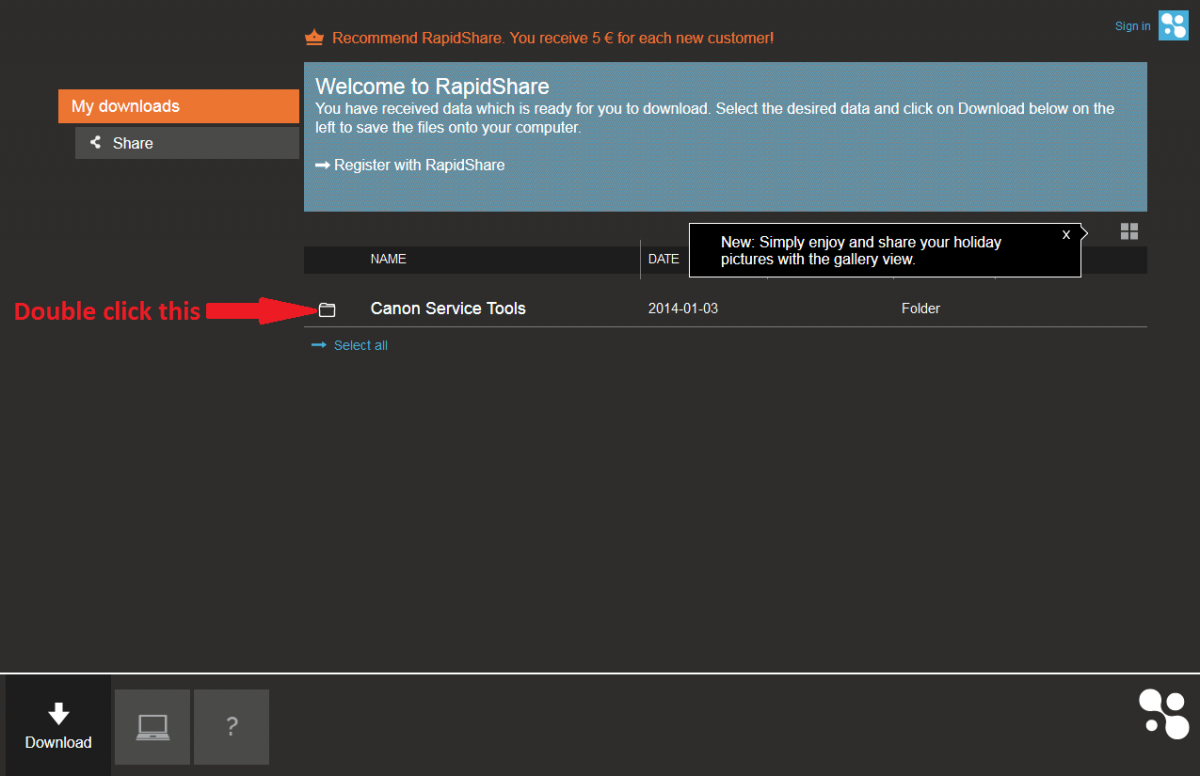Click Register with RapidShare link
1200x776 pixels.
[x=418, y=165]
